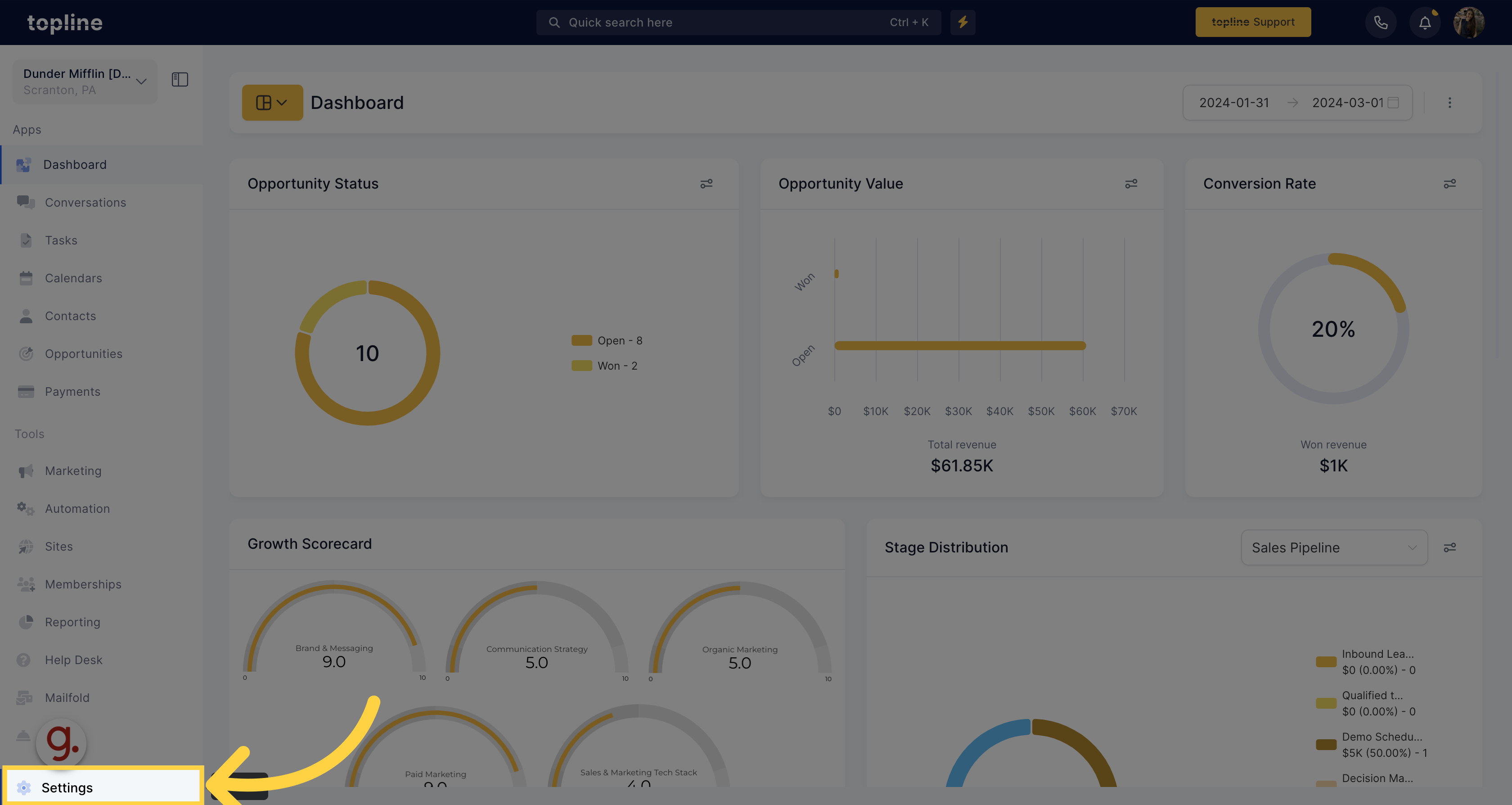Click the calendar icon in date range
Viewport: 1512px width, 805px height.
[1393, 103]
